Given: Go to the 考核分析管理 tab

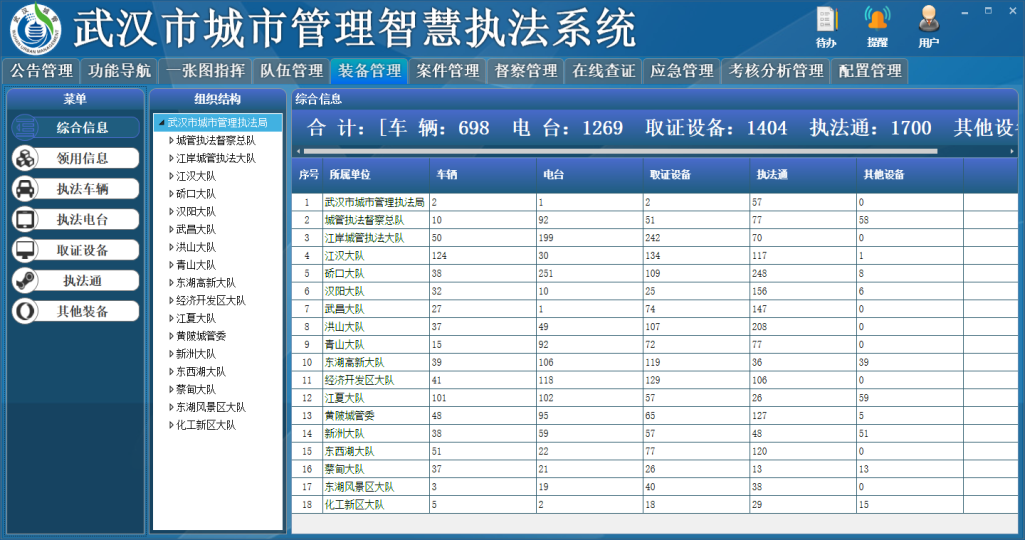Looking at the screenshot, I should (x=776, y=71).
